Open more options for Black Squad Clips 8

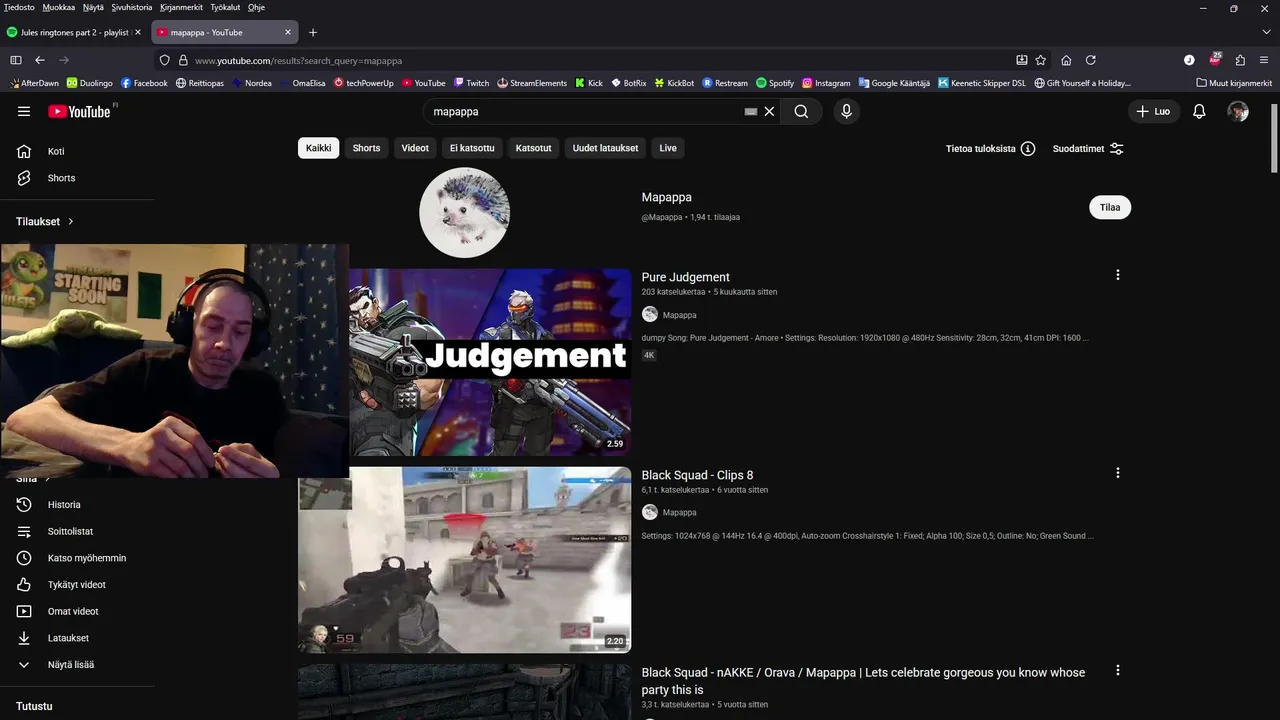[x=1118, y=473]
